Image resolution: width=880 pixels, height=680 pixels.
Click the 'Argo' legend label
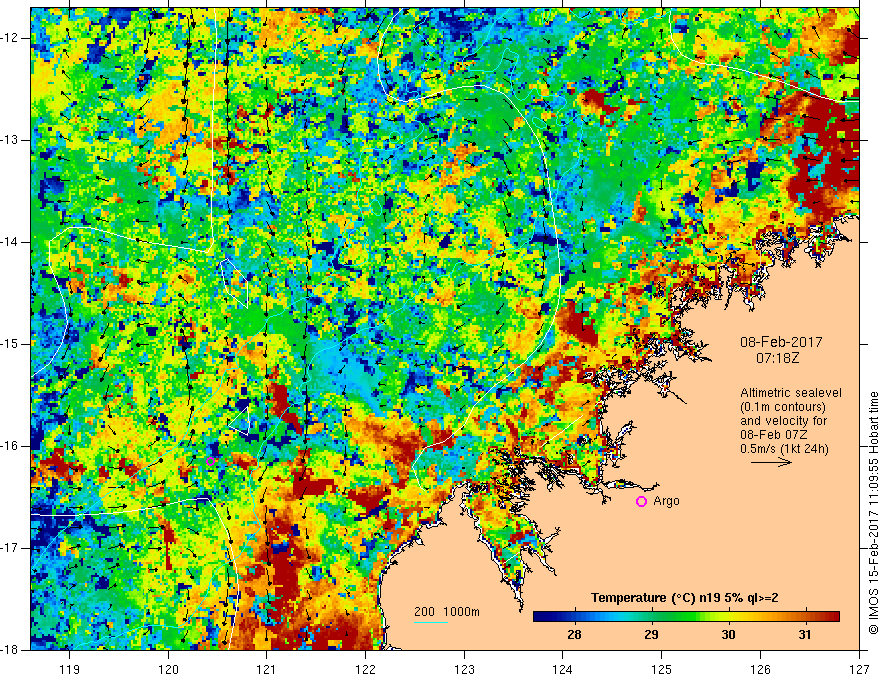(x=666, y=501)
